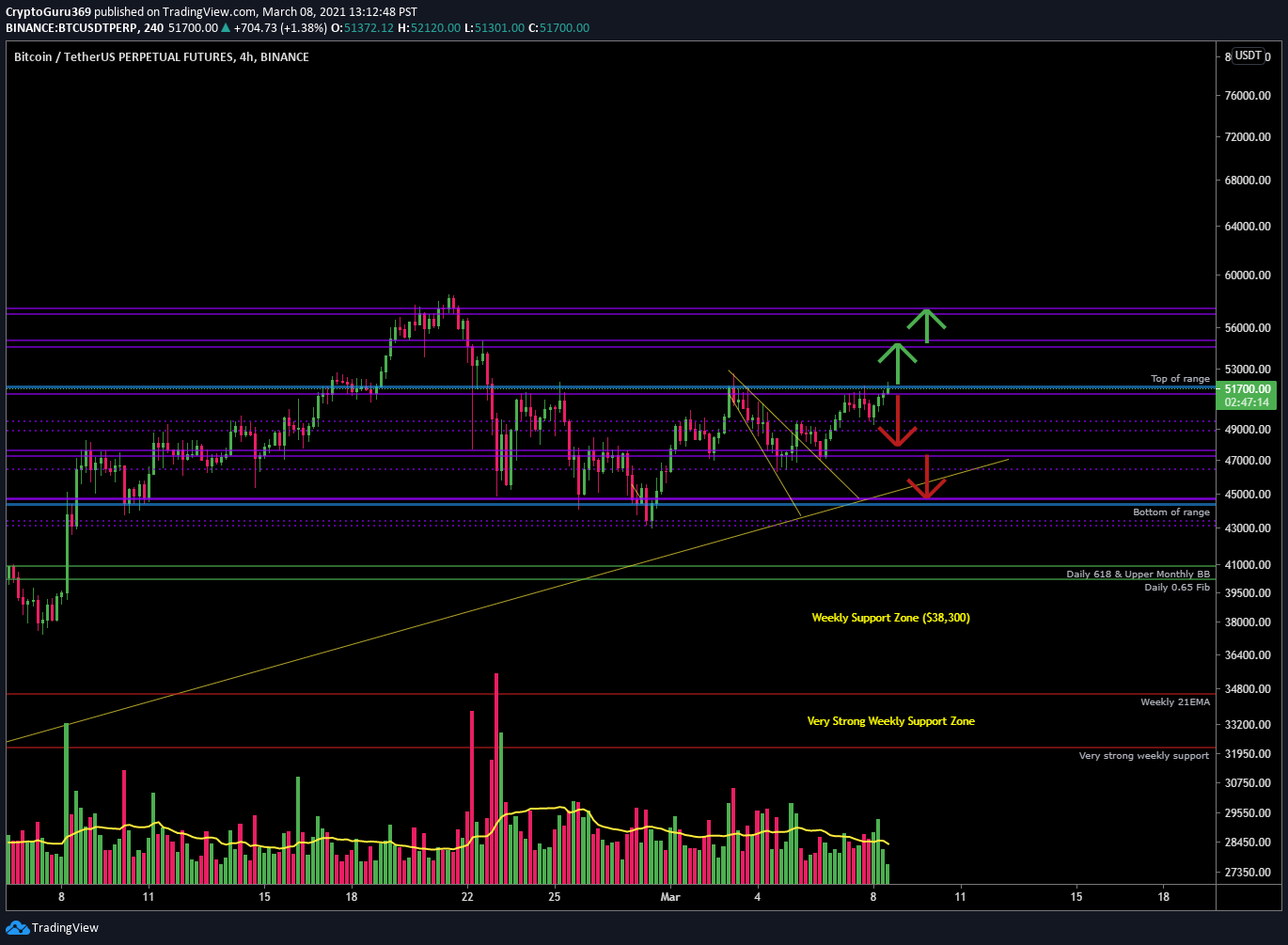Click 28450.00 on the price axis
1288x945 pixels.
point(1246,843)
